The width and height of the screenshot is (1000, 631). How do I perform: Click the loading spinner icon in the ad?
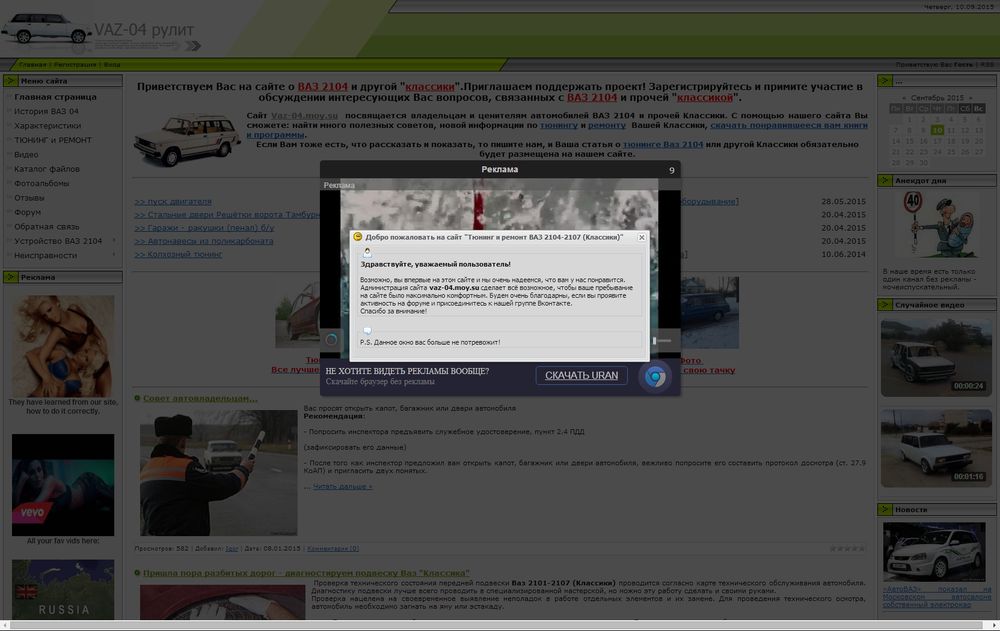pyautogui.click(x=331, y=339)
